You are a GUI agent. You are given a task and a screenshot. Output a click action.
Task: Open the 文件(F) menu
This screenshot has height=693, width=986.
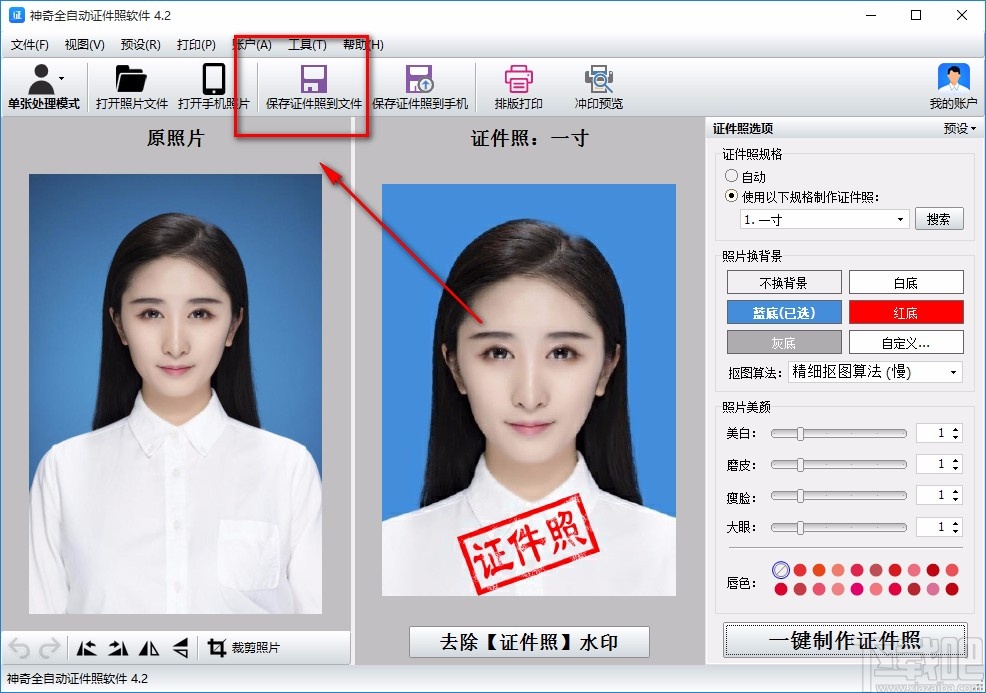[x=30, y=45]
